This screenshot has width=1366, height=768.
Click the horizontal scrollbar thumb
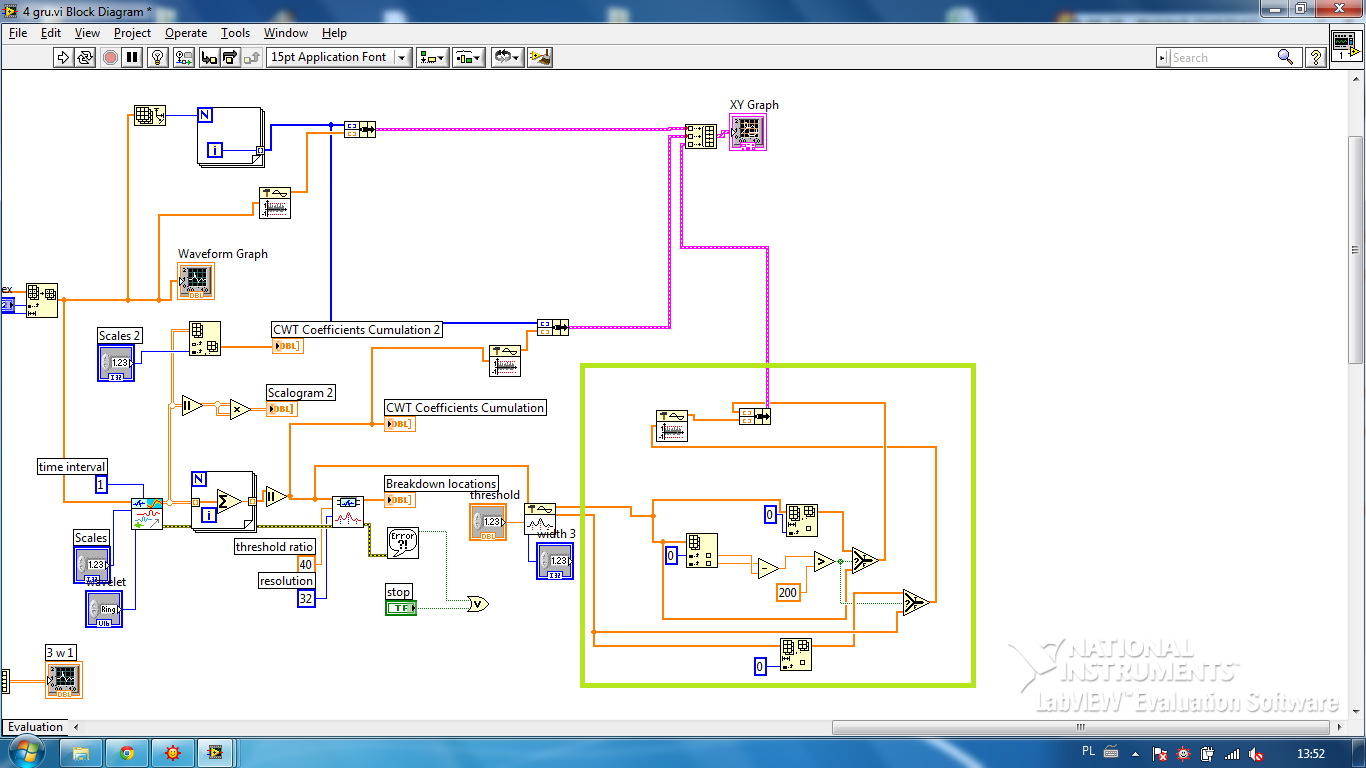pyautogui.click(x=1080, y=727)
